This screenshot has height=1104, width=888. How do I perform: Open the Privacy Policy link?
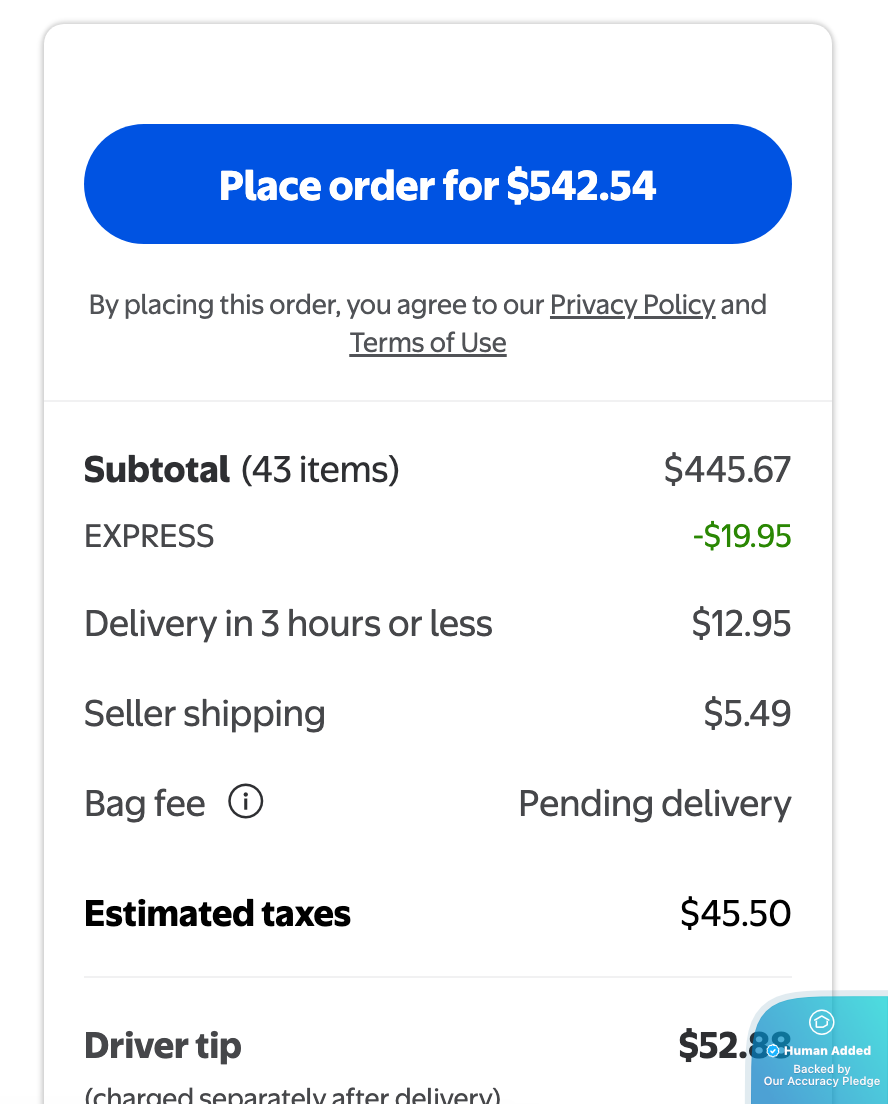(632, 304)
